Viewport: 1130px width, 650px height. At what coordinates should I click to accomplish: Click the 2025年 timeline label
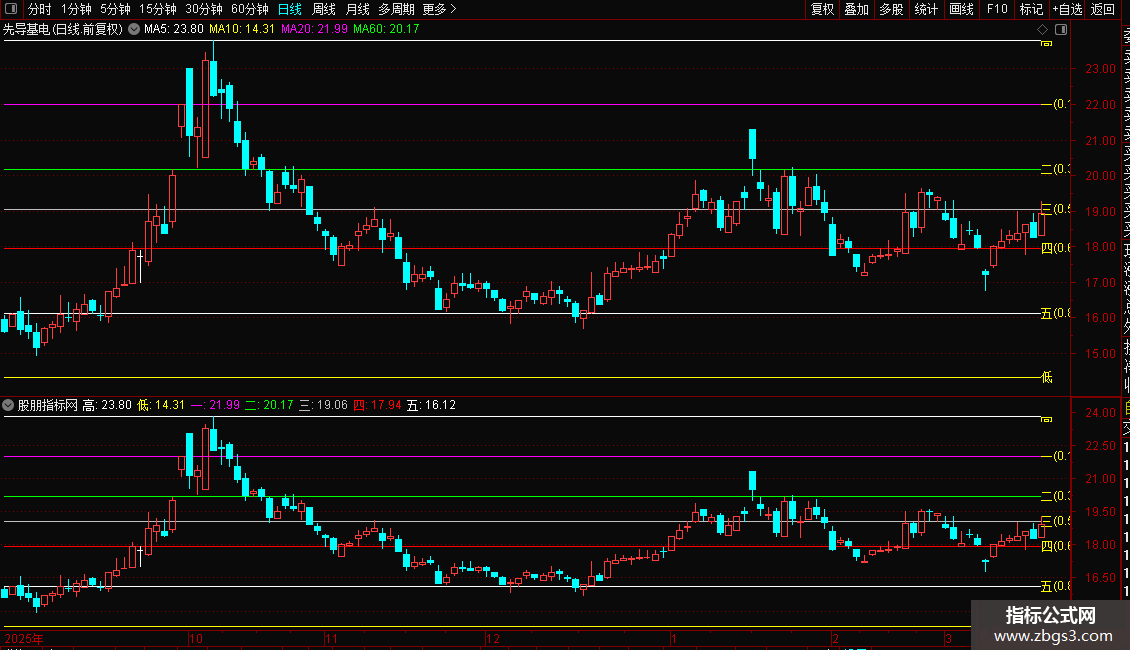24,639
